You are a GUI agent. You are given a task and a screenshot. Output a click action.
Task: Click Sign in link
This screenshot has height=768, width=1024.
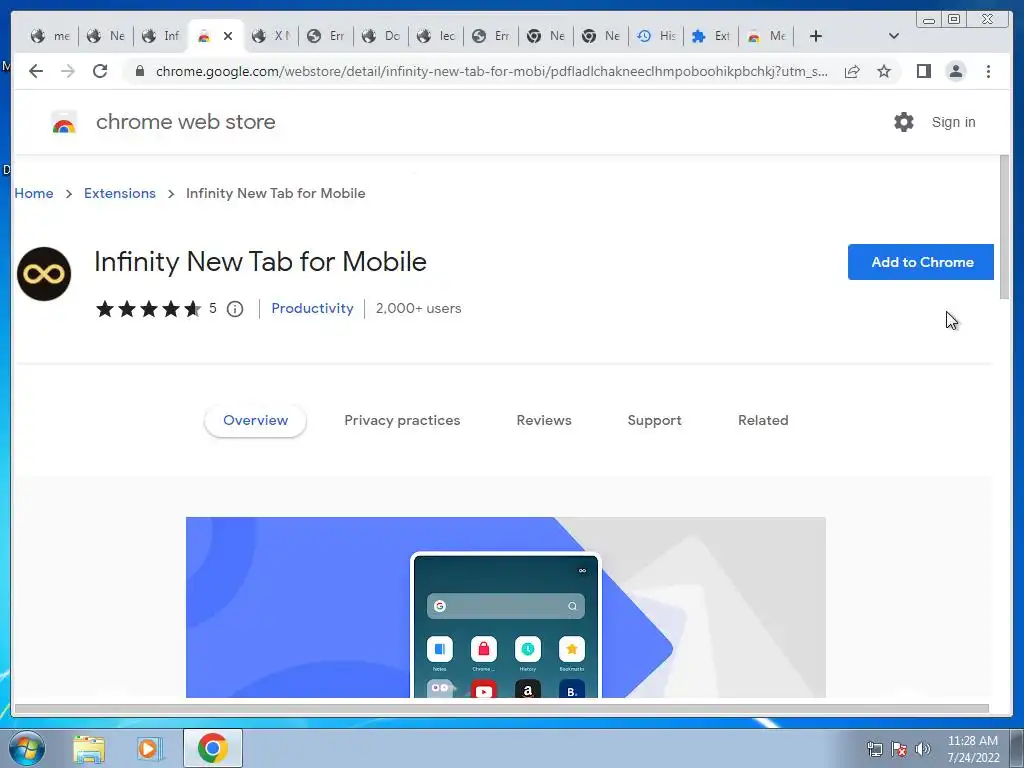pos(953,122)
